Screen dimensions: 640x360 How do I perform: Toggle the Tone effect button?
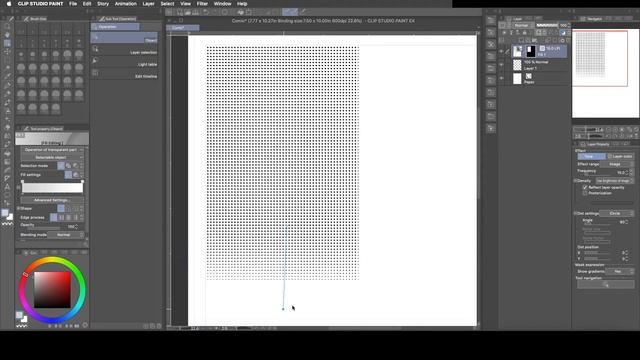[x=591, y=156]
